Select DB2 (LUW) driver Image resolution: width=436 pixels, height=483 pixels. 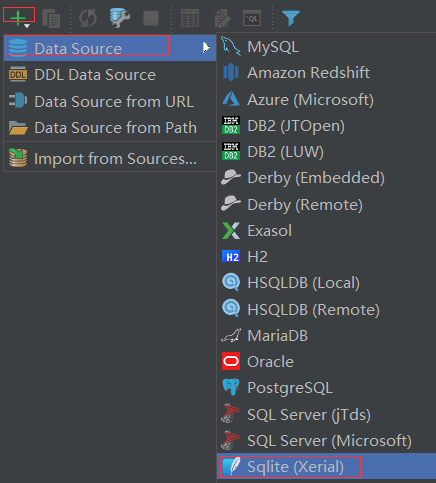(x=326, y=152)
